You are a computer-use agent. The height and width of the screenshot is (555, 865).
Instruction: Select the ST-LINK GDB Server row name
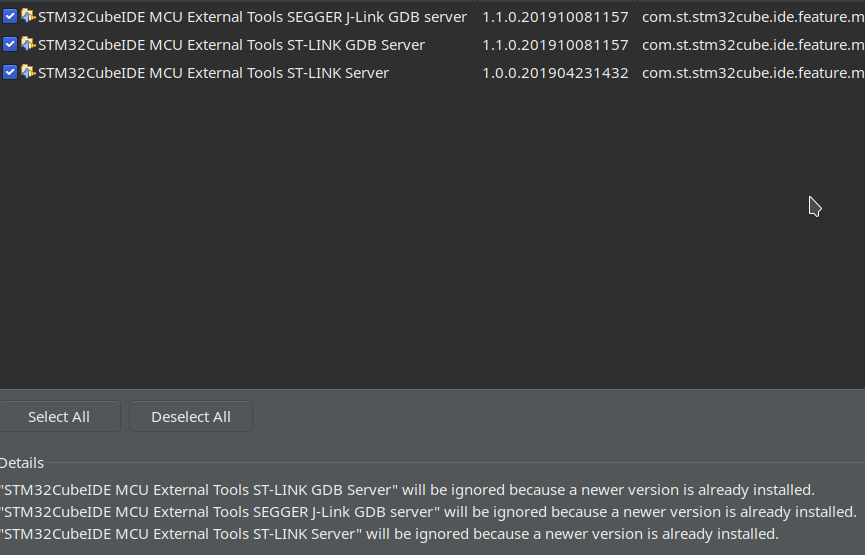pyautogui.click(x=231, y=45)
